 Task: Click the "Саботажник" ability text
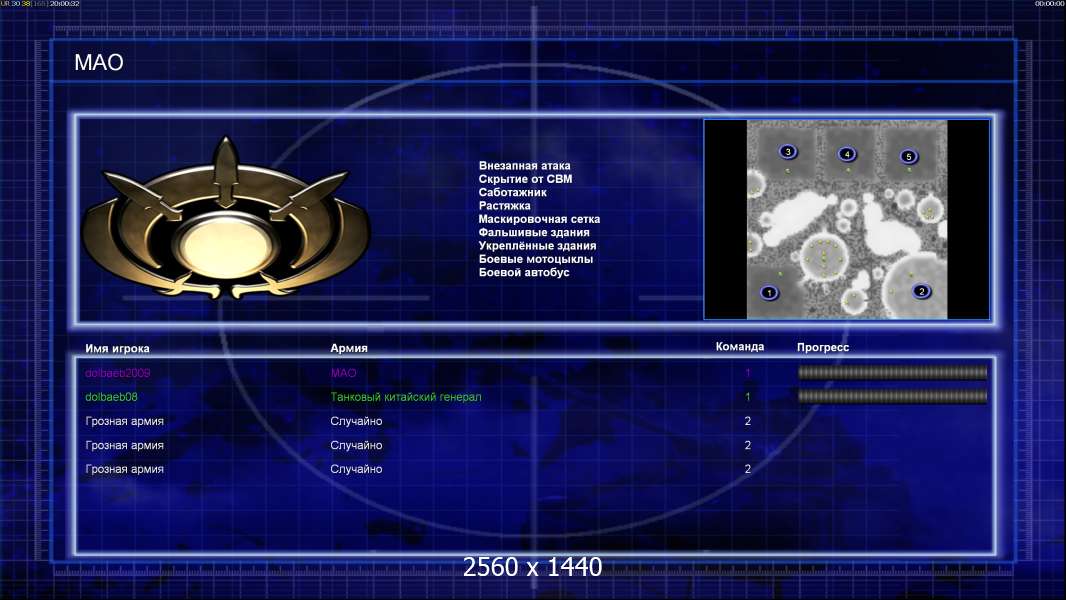tap(513, 192)
